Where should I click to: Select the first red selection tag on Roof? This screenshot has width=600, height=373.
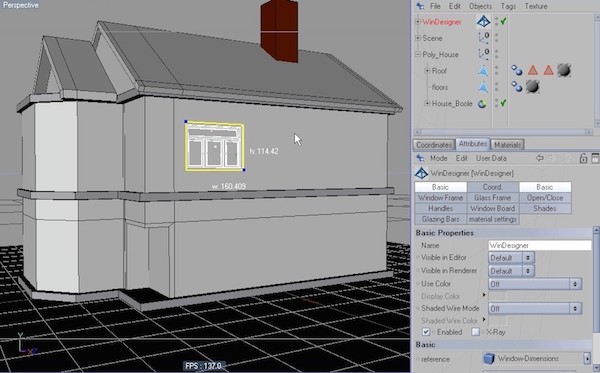[x=533, y=70]
